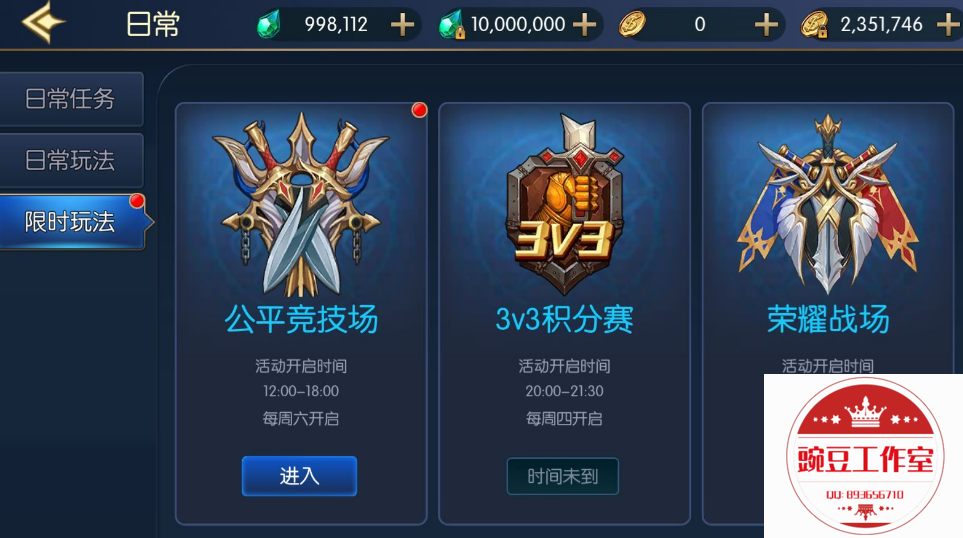The image size is (963, 538).
Task: Click the locked gold coin icon
Action: click(814, 25)
